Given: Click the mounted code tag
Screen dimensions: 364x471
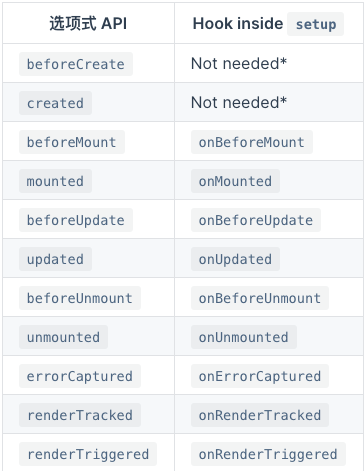Looking at the screenshot, I should (55, 181).
